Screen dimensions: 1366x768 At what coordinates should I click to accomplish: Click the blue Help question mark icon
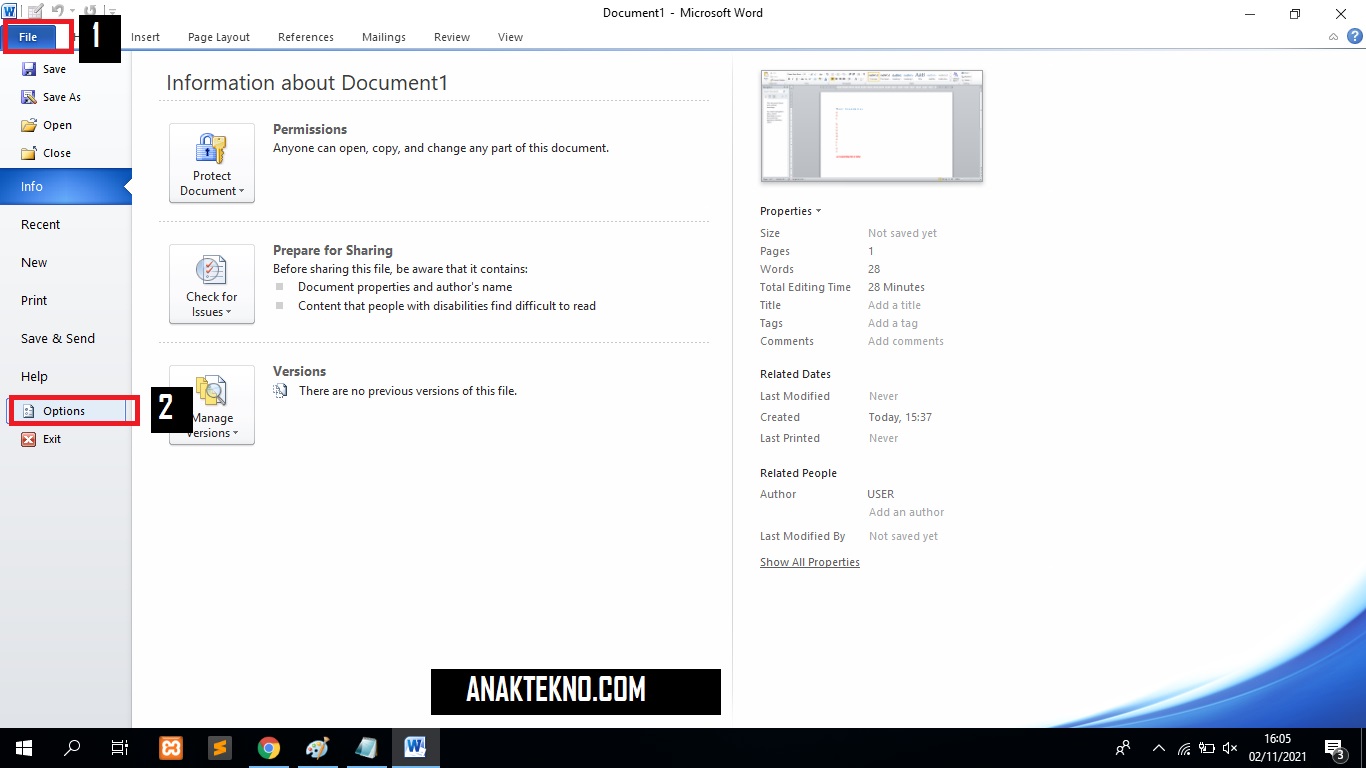tap(1354, 36)
